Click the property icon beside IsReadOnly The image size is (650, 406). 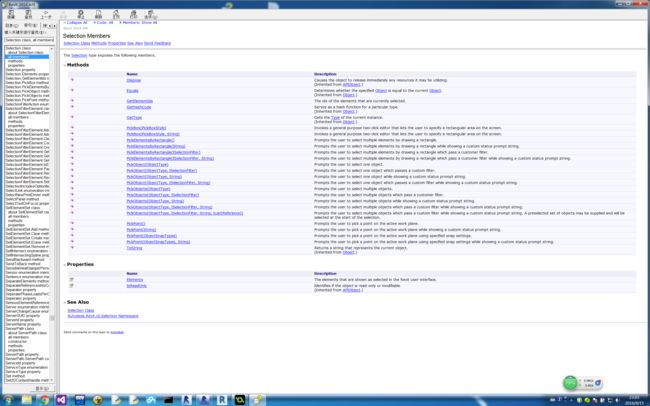pos(72,285)
